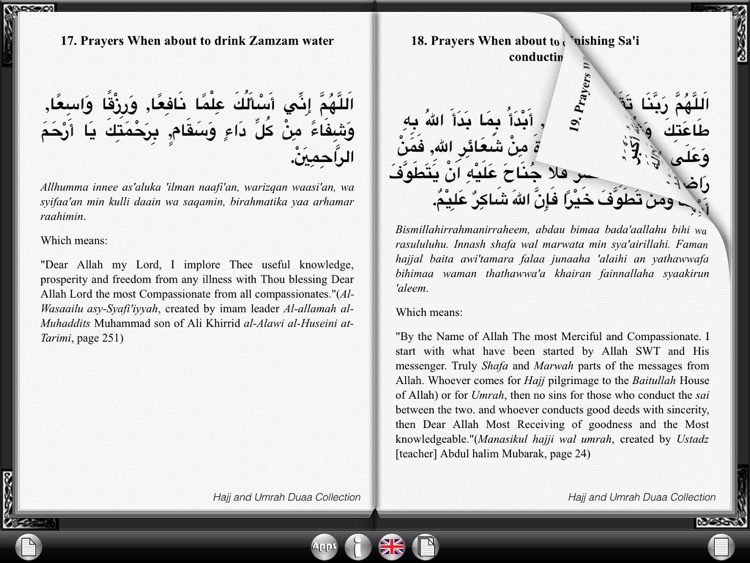Image resolution: width=750 pixels, height=563 pixels.
Task: Click translation starting 'By the Name of Allah'
Action: point(552,395)
